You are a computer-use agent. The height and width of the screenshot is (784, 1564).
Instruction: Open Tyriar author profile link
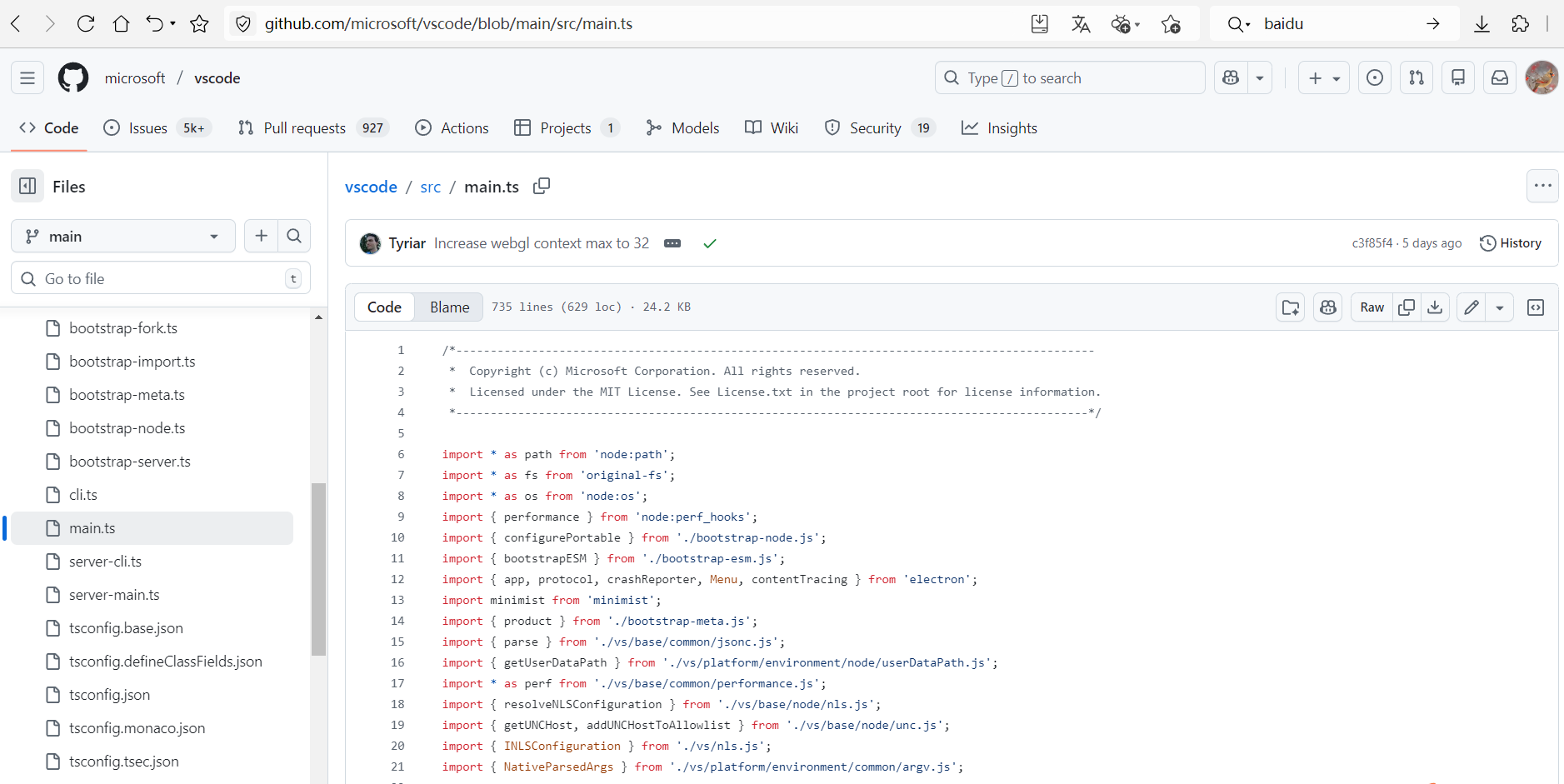click(x=407, y=243)
